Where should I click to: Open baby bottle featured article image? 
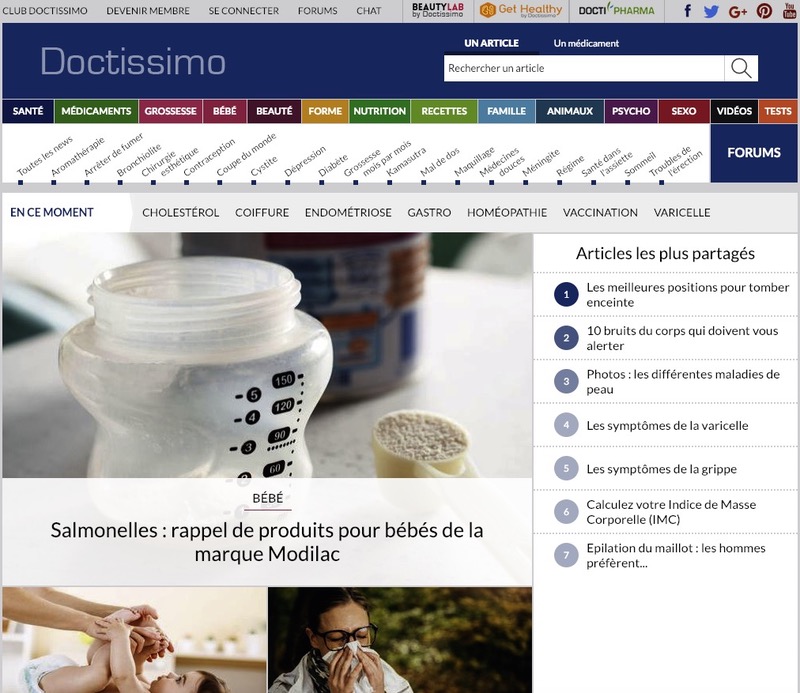tap(267, 356)
